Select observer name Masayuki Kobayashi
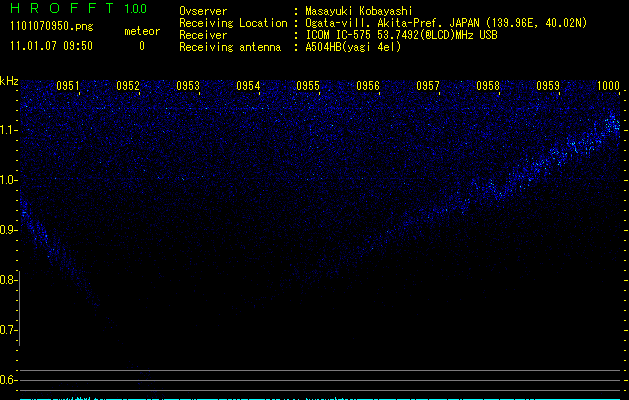The height and width of the screenshot is (400, 629). pos(359,11)
